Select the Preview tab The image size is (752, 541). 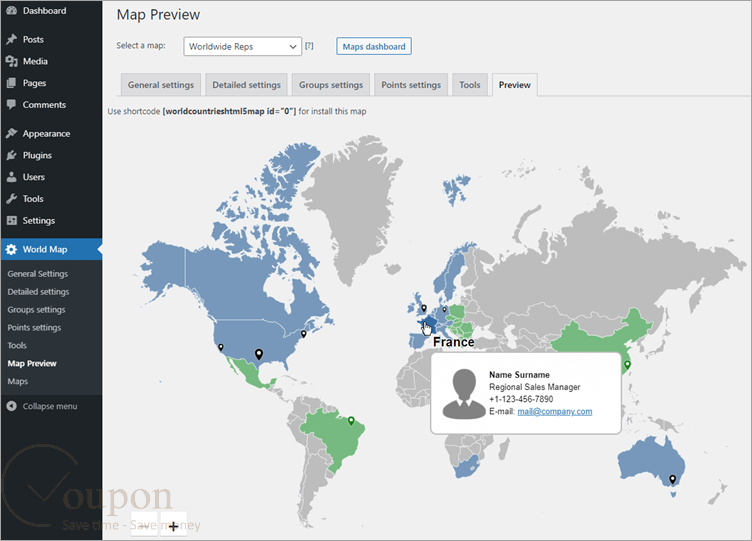pyautogui.click(x=515, y=85)
